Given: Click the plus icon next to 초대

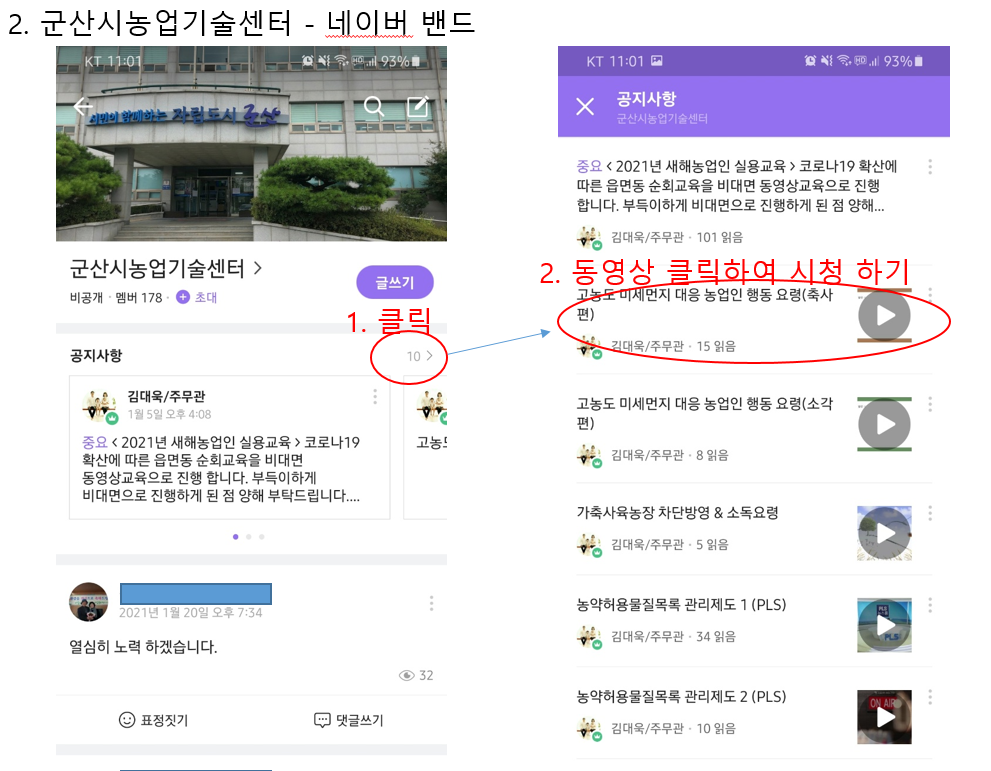Looking at the screenshot, I should 183,297.
